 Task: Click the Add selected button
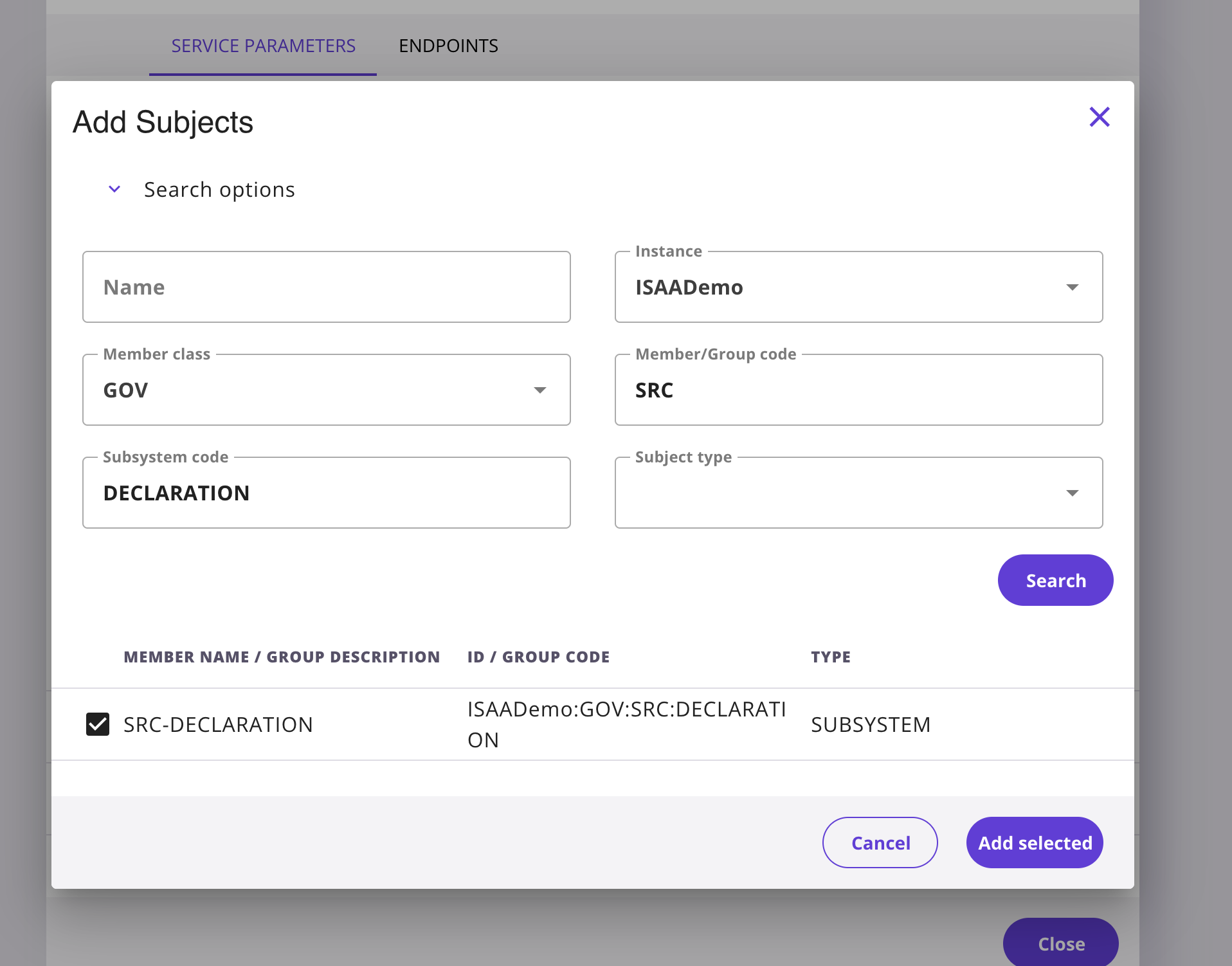coord(1034,843)
